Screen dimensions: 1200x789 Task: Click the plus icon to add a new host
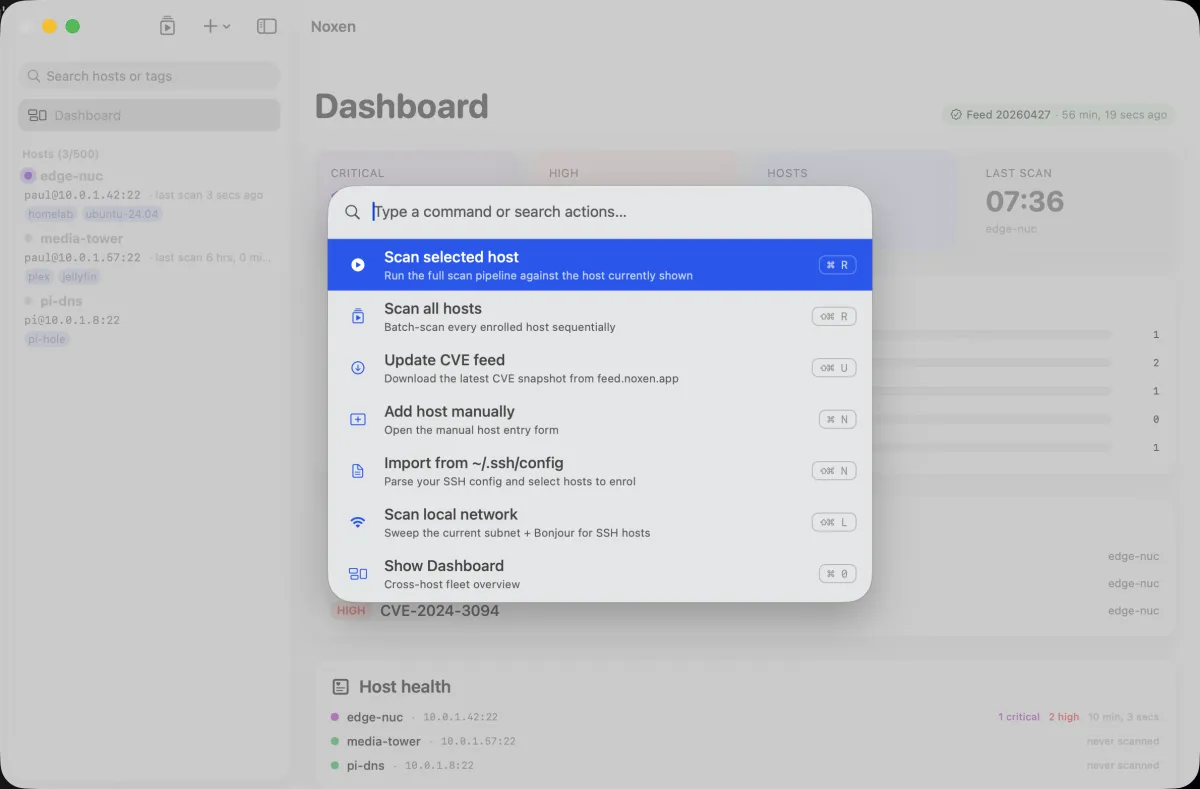[211, 25]
